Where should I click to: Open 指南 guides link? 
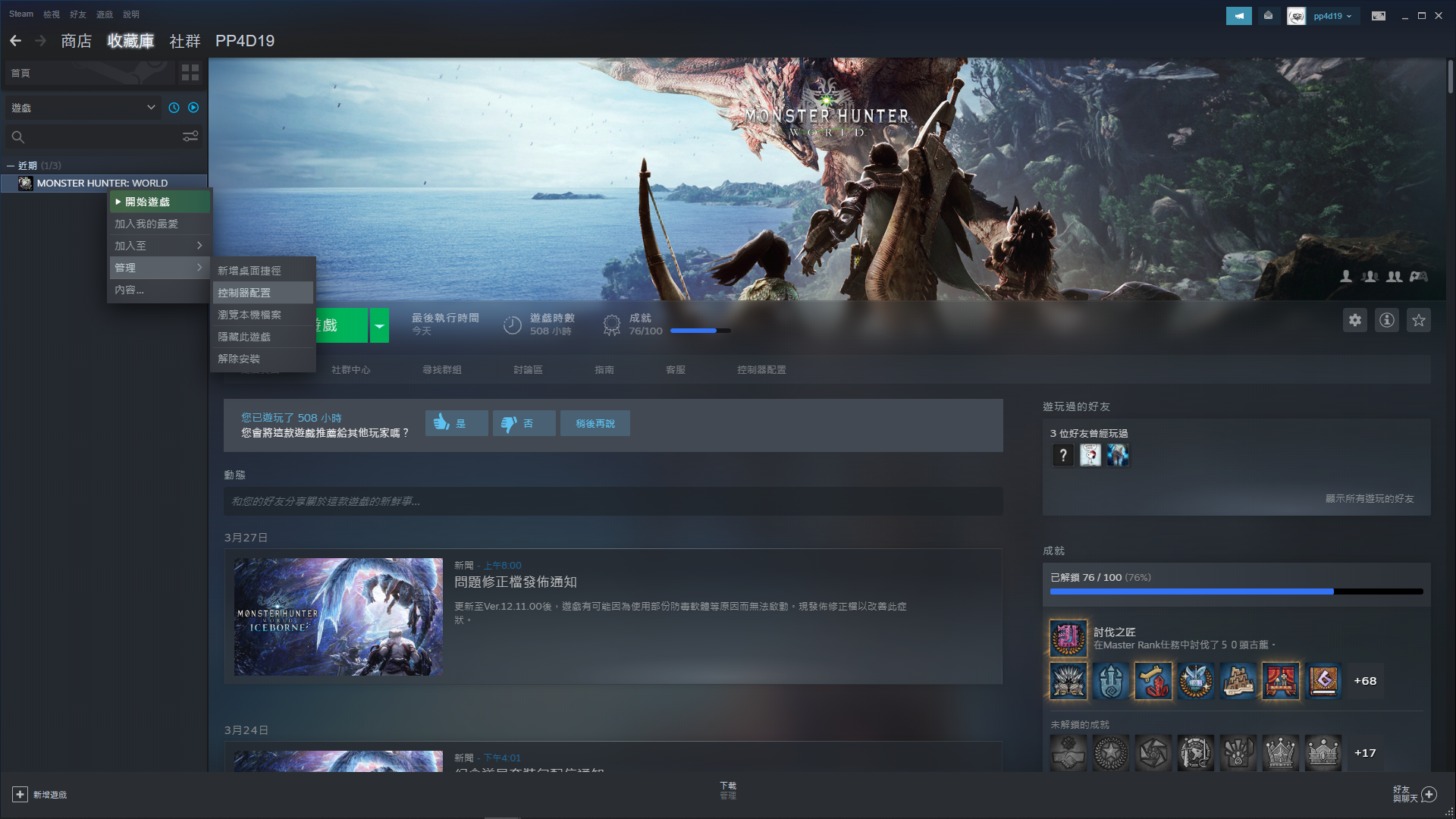coord(604,370)
